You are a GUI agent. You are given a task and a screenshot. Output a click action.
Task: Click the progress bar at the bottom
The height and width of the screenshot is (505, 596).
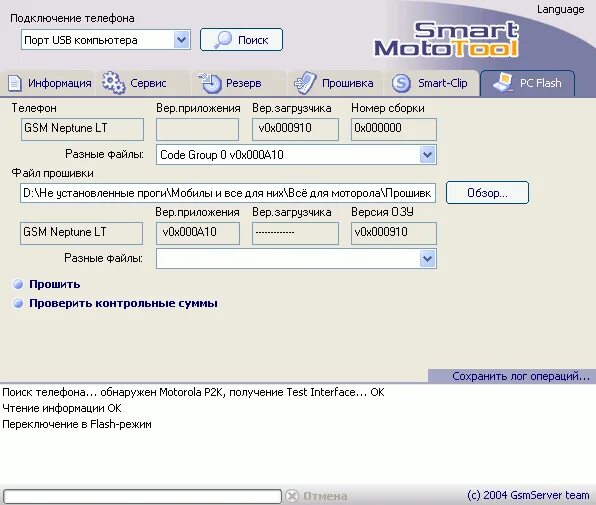143,496
